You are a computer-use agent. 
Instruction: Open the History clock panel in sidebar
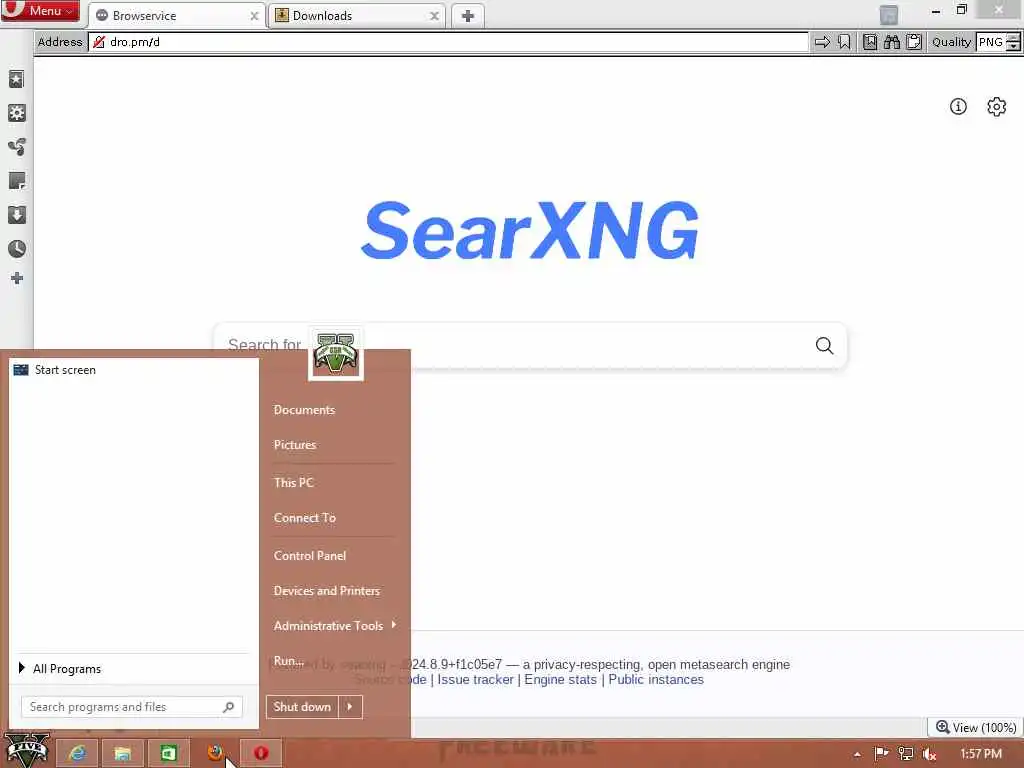click(17, 248)
